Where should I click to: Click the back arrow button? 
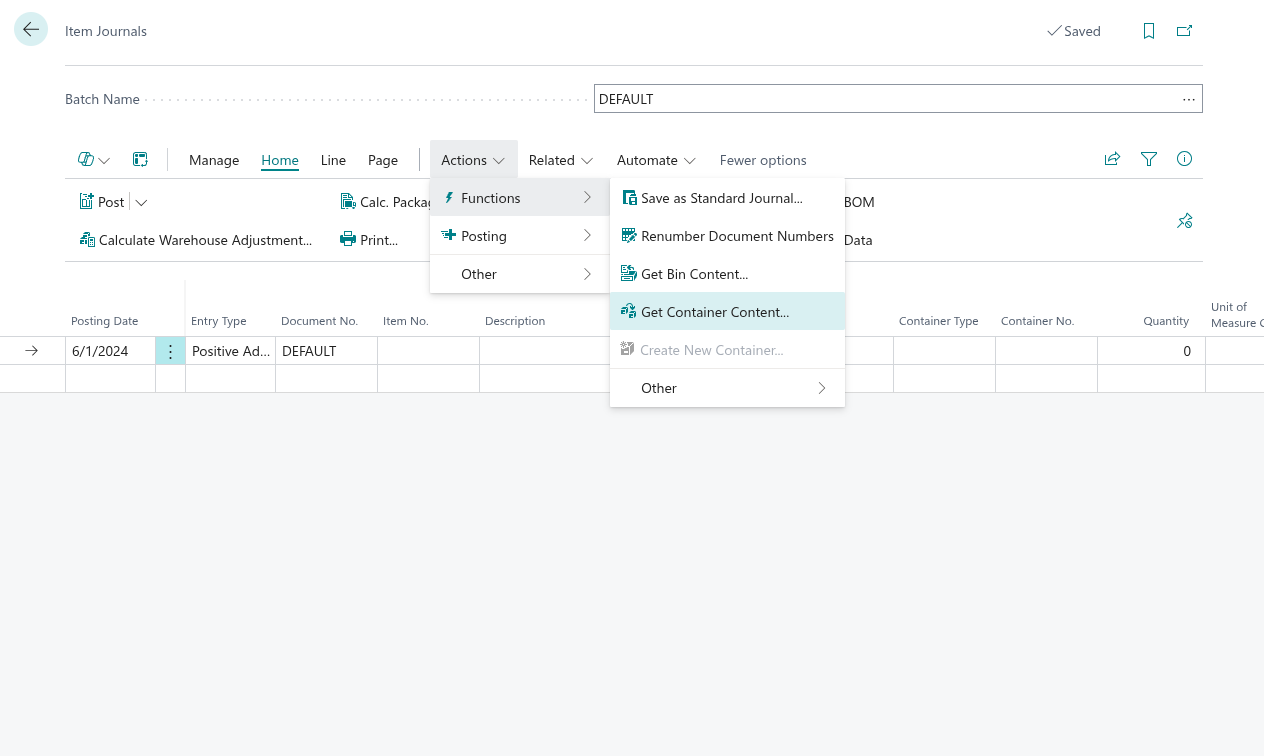pyautogui.click(x=31, y=30)
